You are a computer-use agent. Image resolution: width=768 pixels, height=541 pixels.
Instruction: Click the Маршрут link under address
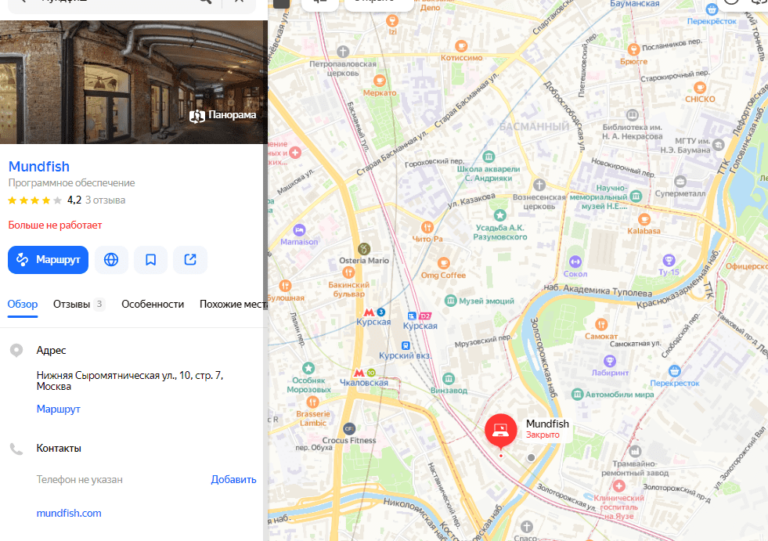pos(58,409)
